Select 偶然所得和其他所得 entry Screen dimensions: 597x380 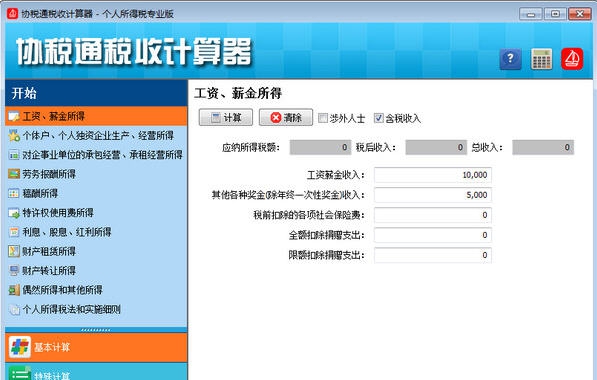click(96, 290)
